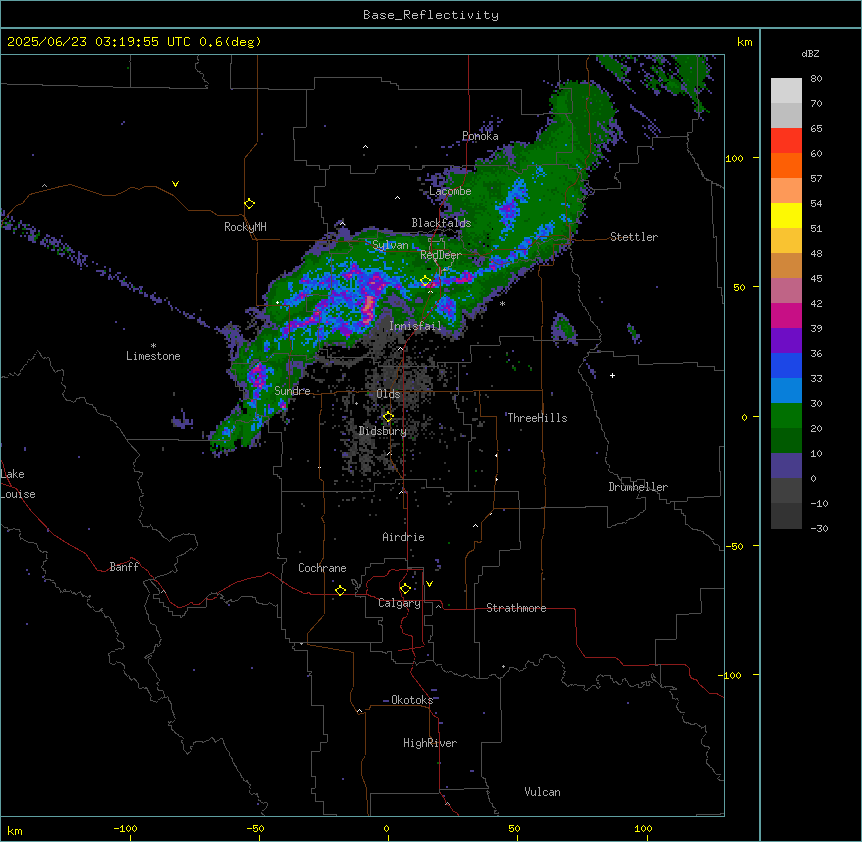This screenshot has width=862, height=842.
Task: Click the magenta storm cell north of Sundre
Action: pos(256,375)
